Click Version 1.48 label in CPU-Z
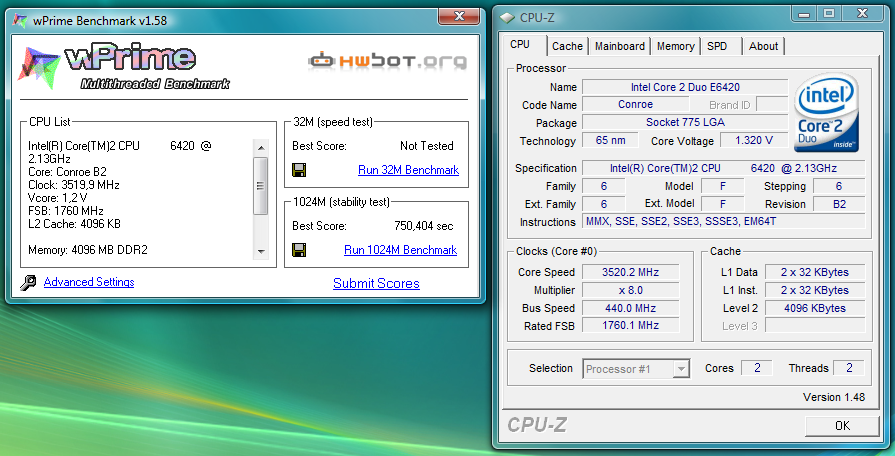The image size is (895, 456). pos(833,397)
